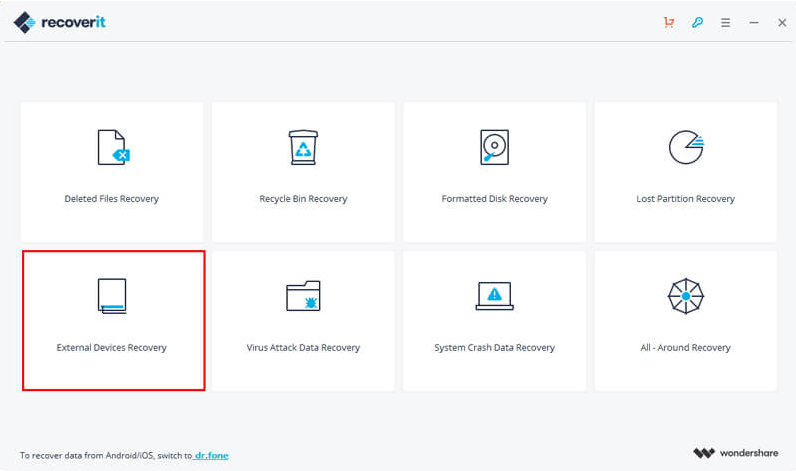Click the Deleted Files Recovery document icon
Viewport: 796px width, 471px height.
pos(112,147)
